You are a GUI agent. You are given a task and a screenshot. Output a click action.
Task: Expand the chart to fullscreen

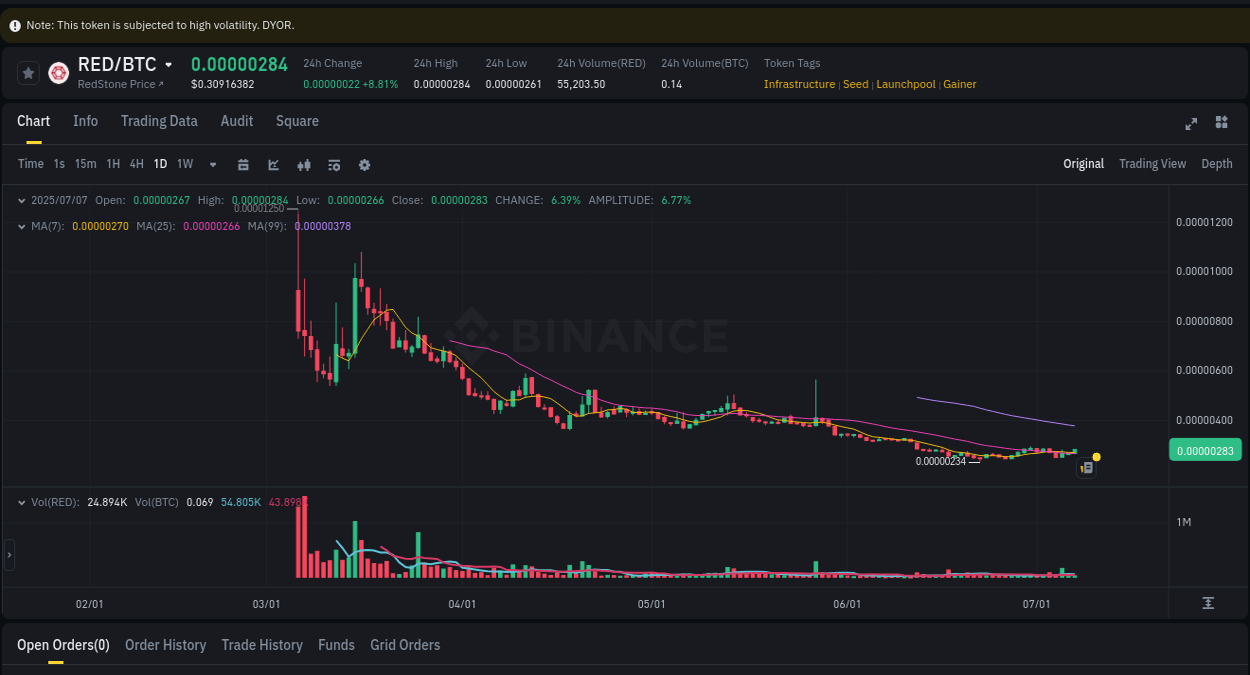pyautogui.click(x=1190, y=123)
